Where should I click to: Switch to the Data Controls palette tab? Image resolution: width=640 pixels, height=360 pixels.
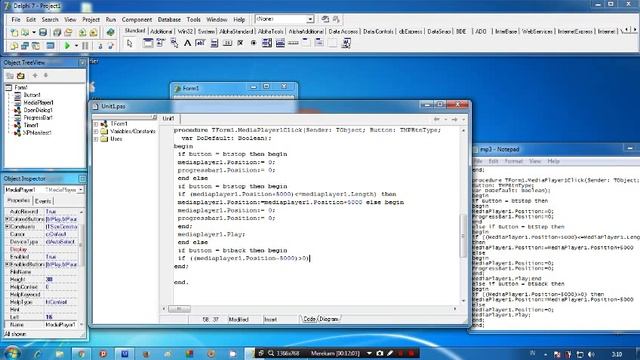[x=378, y=31]
